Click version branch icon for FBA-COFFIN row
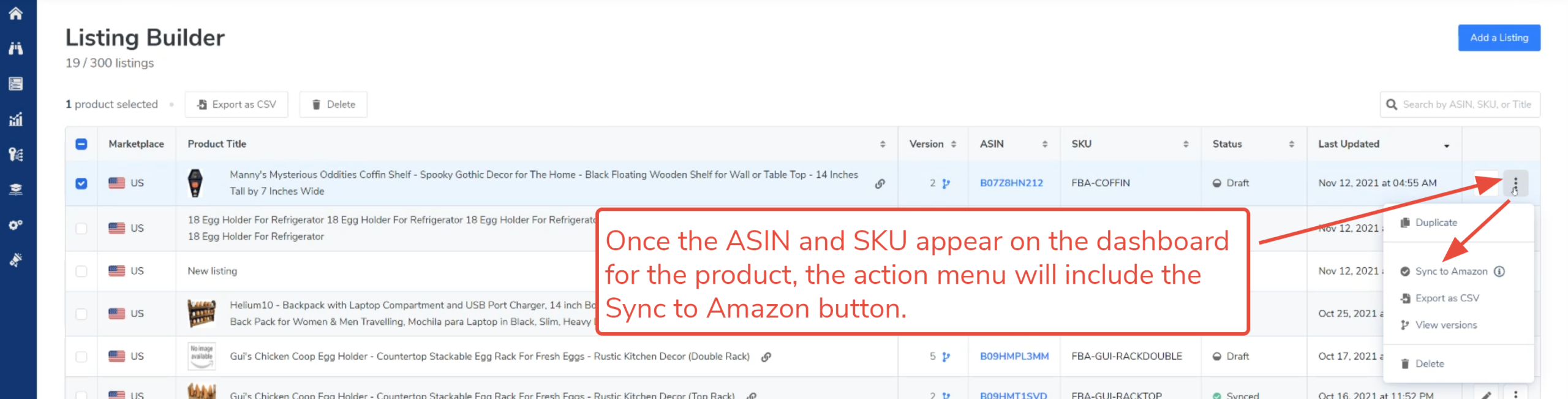1568x399 pixels. coord(946,183)
